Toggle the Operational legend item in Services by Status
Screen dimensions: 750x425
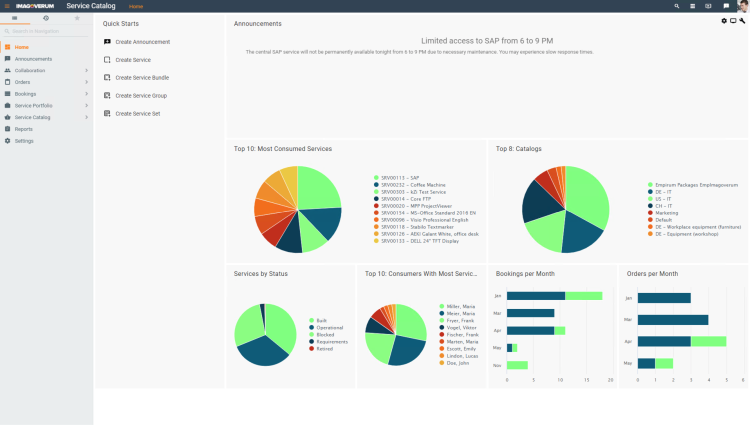327,327
